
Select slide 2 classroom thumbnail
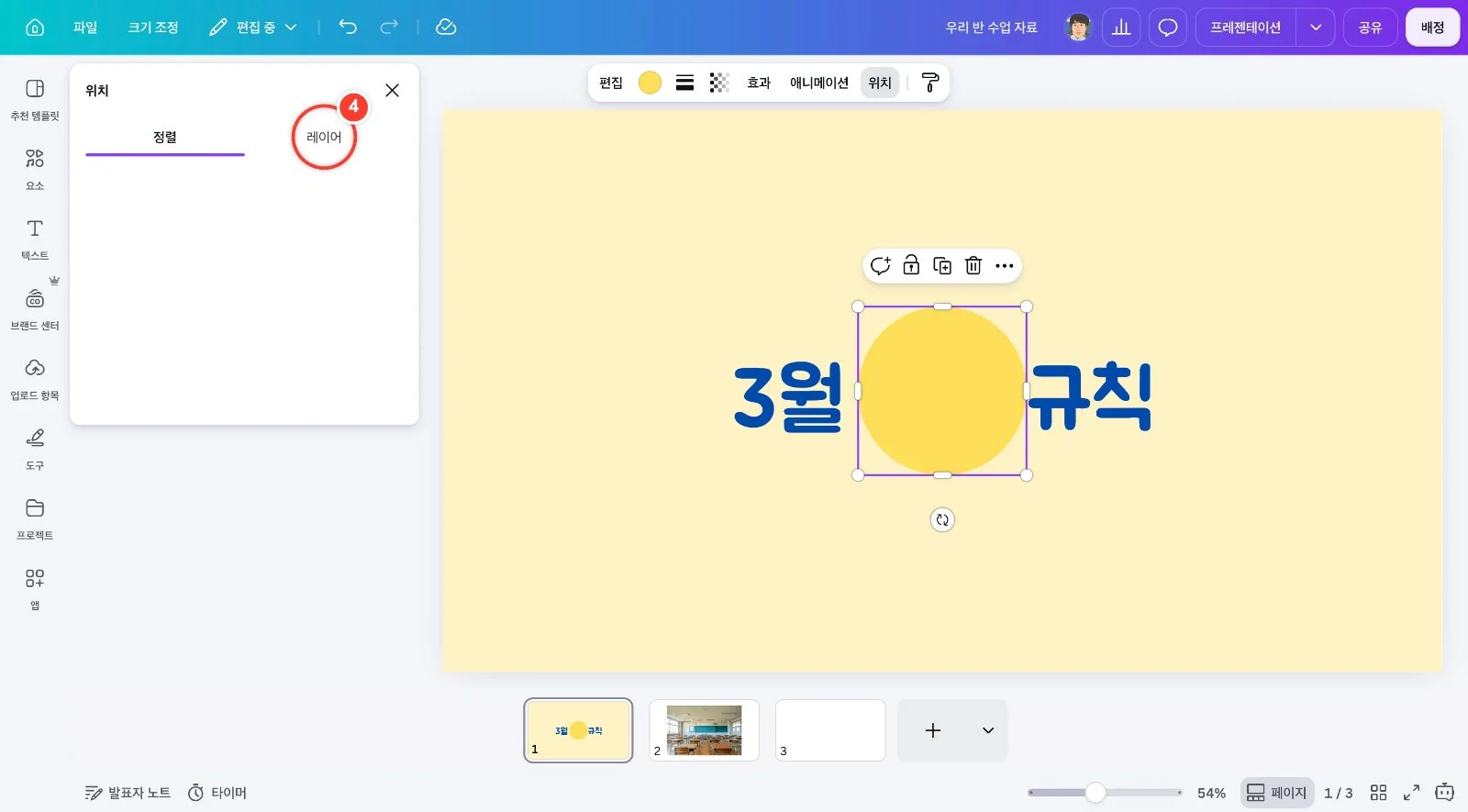coord(704,730)
